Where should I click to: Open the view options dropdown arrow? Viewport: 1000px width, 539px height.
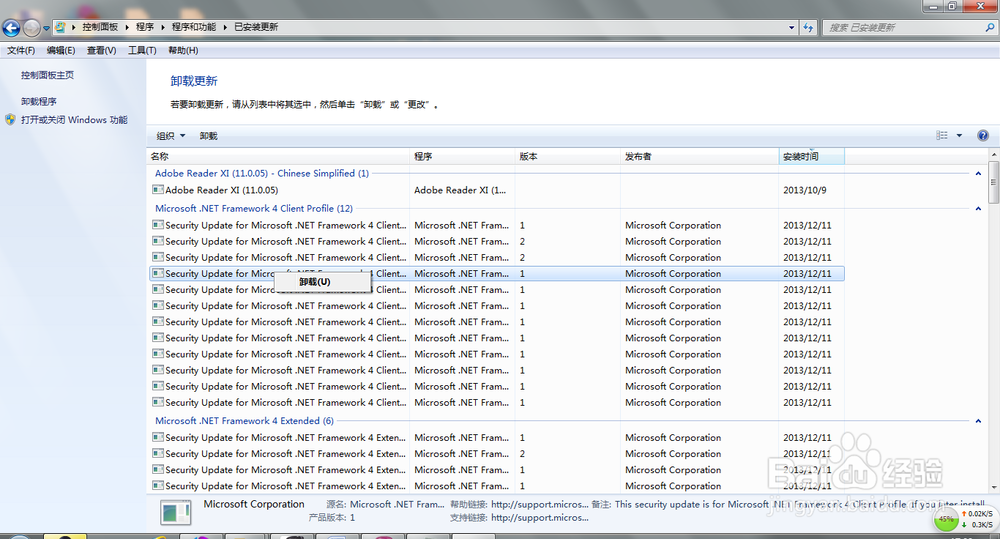click(x=959, y=135)
